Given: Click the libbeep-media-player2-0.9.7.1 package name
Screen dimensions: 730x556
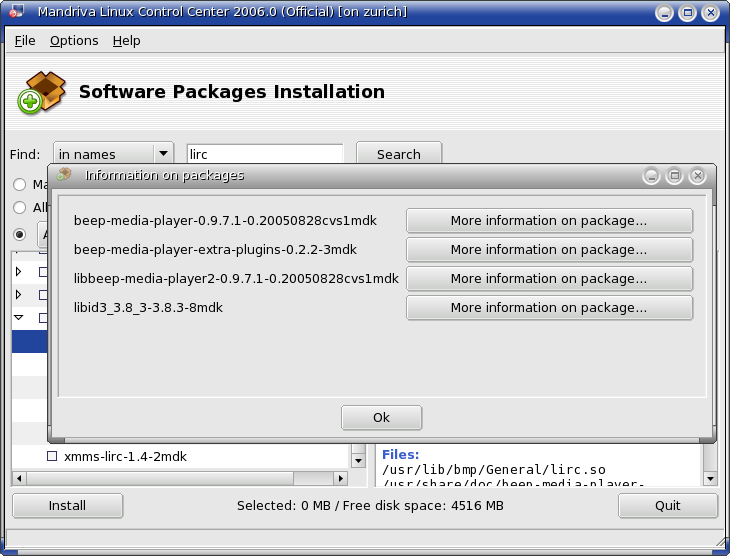Looking at the screenshot, I should click(236, 278).
